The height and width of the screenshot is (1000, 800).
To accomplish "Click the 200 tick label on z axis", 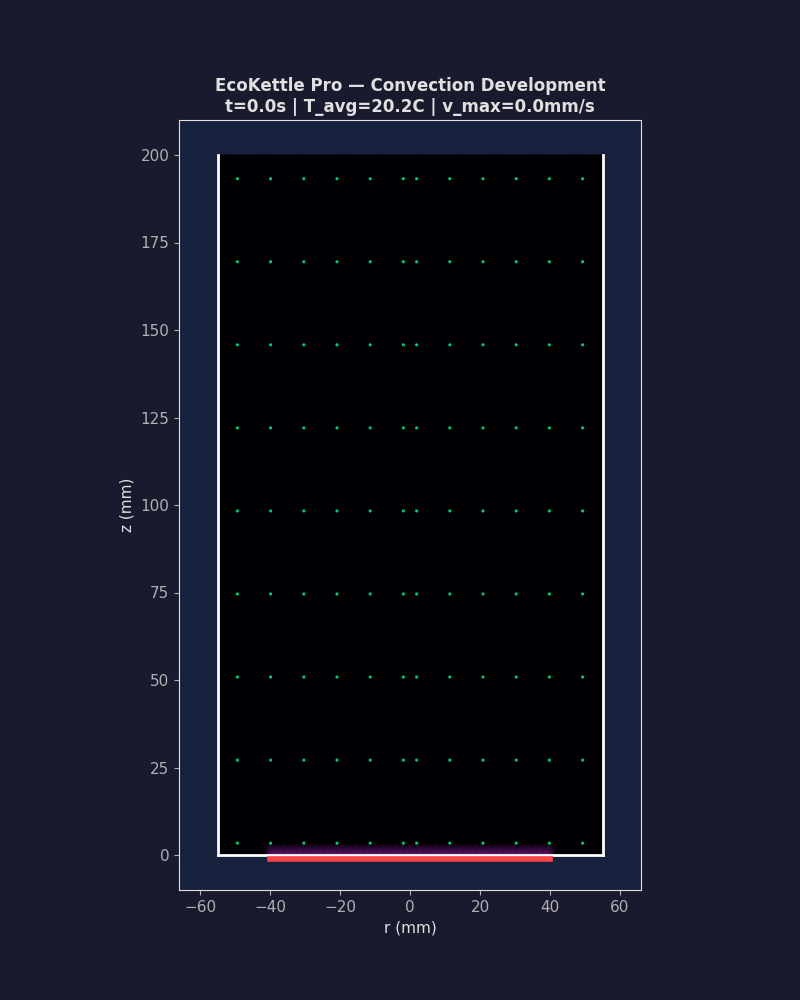I will pyautogui.click(x=154, y=156).
